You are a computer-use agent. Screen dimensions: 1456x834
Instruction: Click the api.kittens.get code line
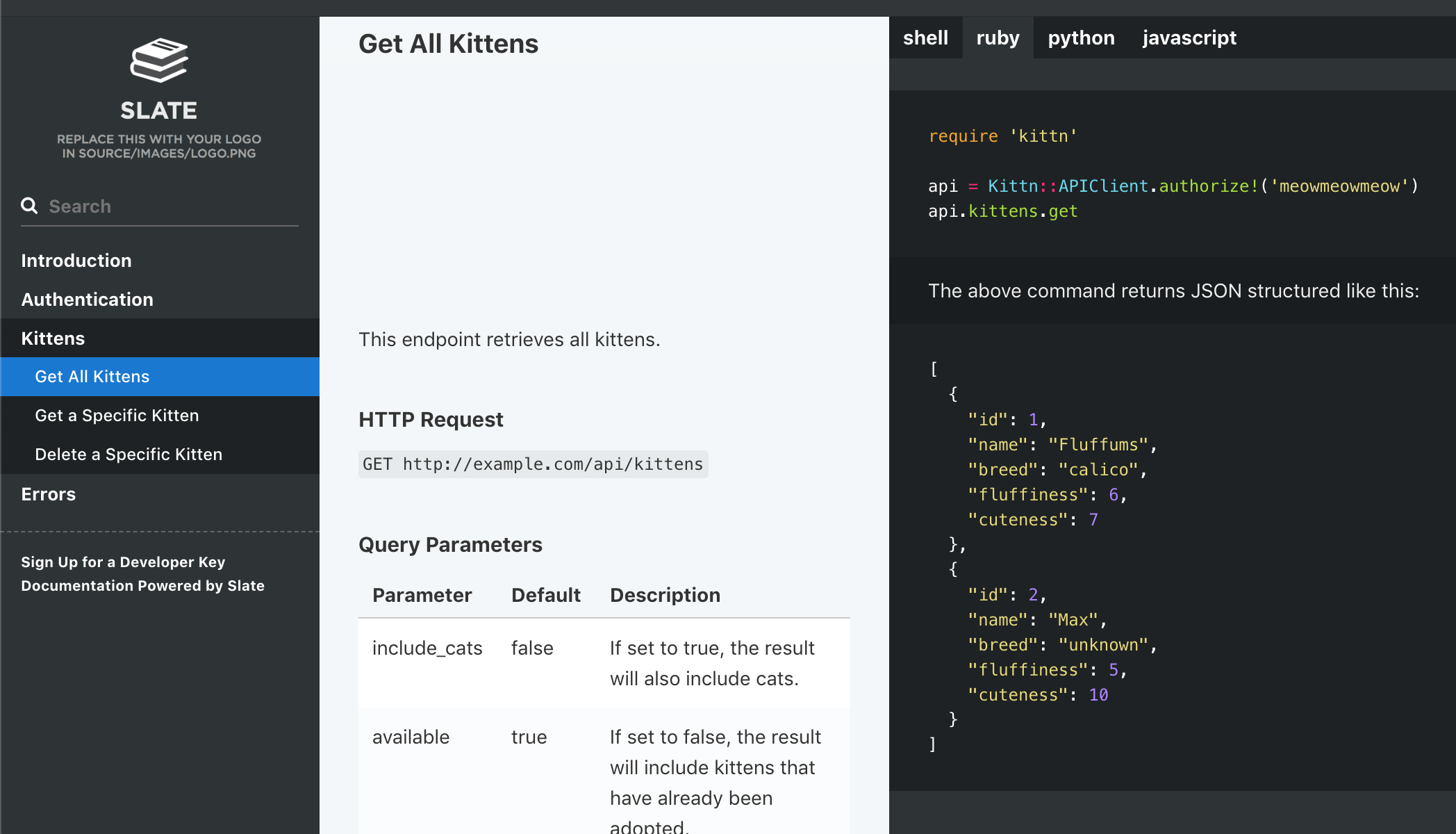(1002, 211)
